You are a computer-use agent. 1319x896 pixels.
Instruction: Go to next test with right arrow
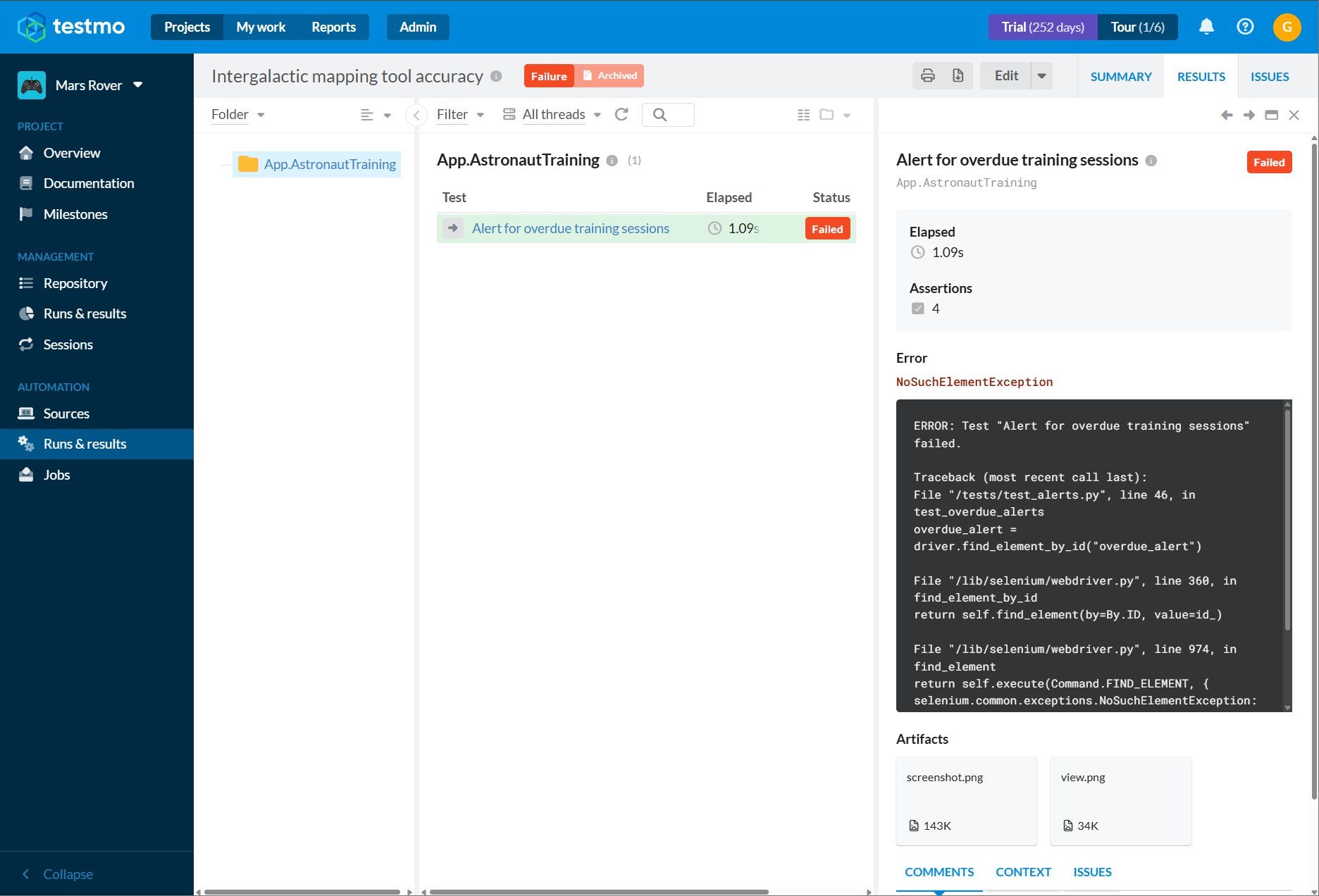(x=1249, y=115)
